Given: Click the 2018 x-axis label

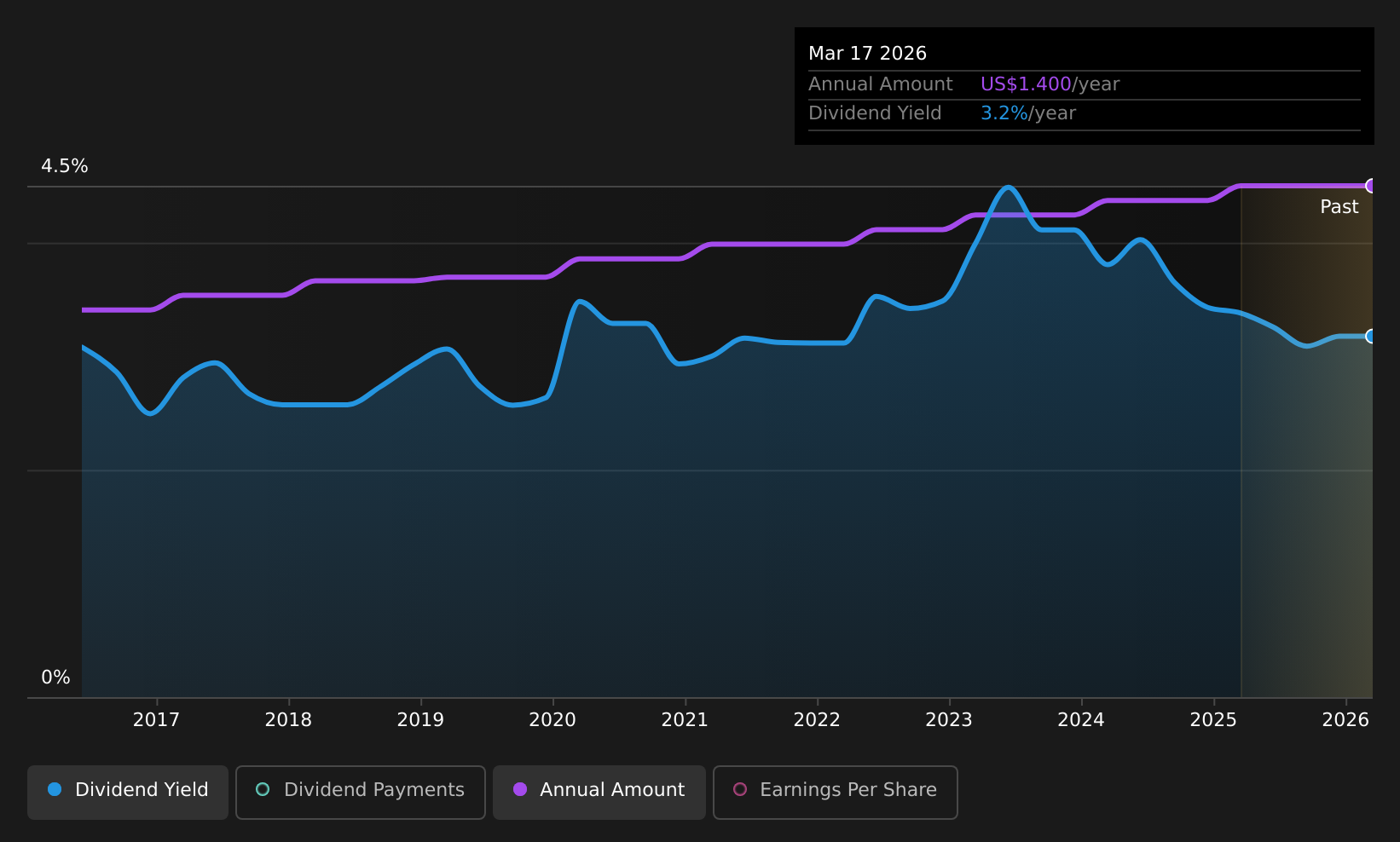Looking at the screenshot, I should coord(288,720).
